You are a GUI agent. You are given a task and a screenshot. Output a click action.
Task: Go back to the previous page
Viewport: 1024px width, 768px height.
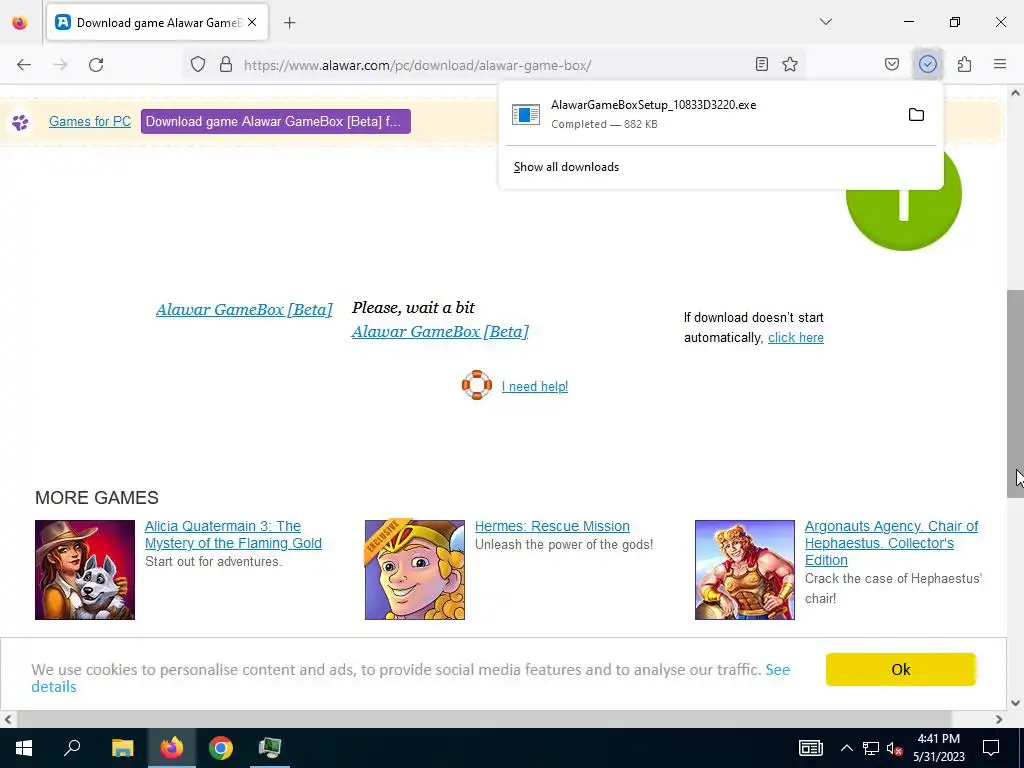click(x=24, y=65)
